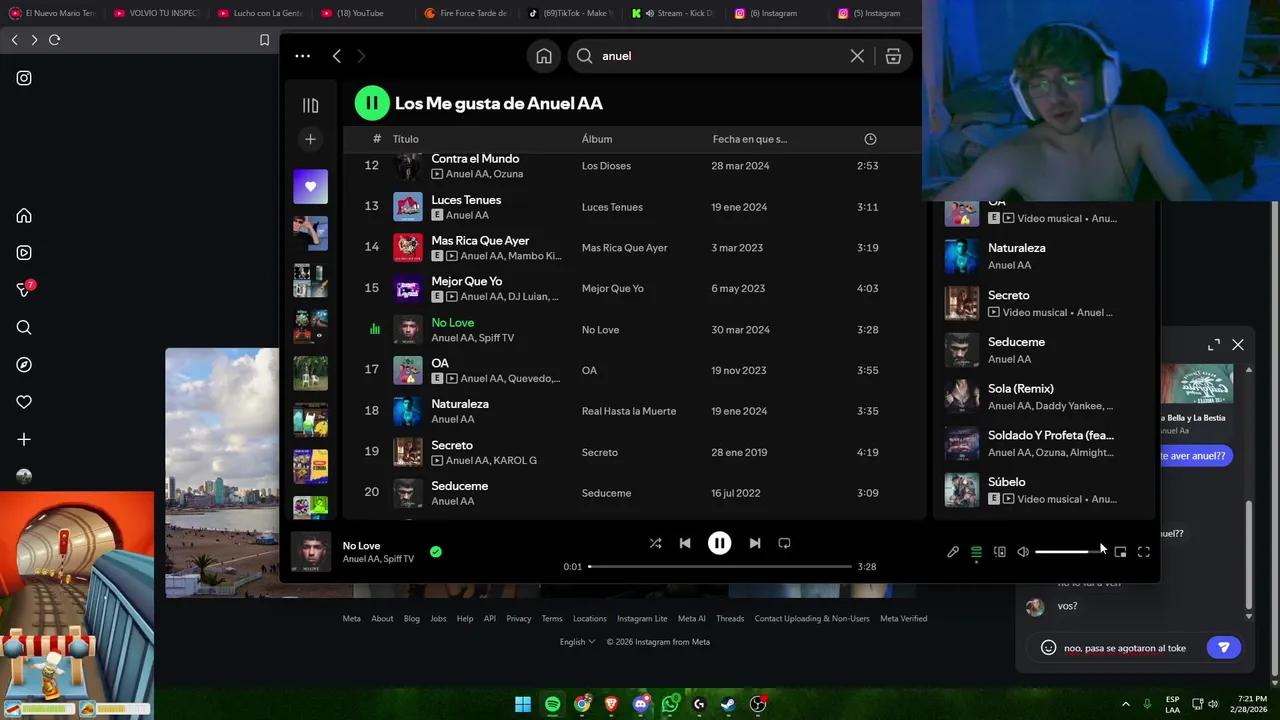Go back in Spotify navigation
The image size is (1280, 720).
coord(337,56)
